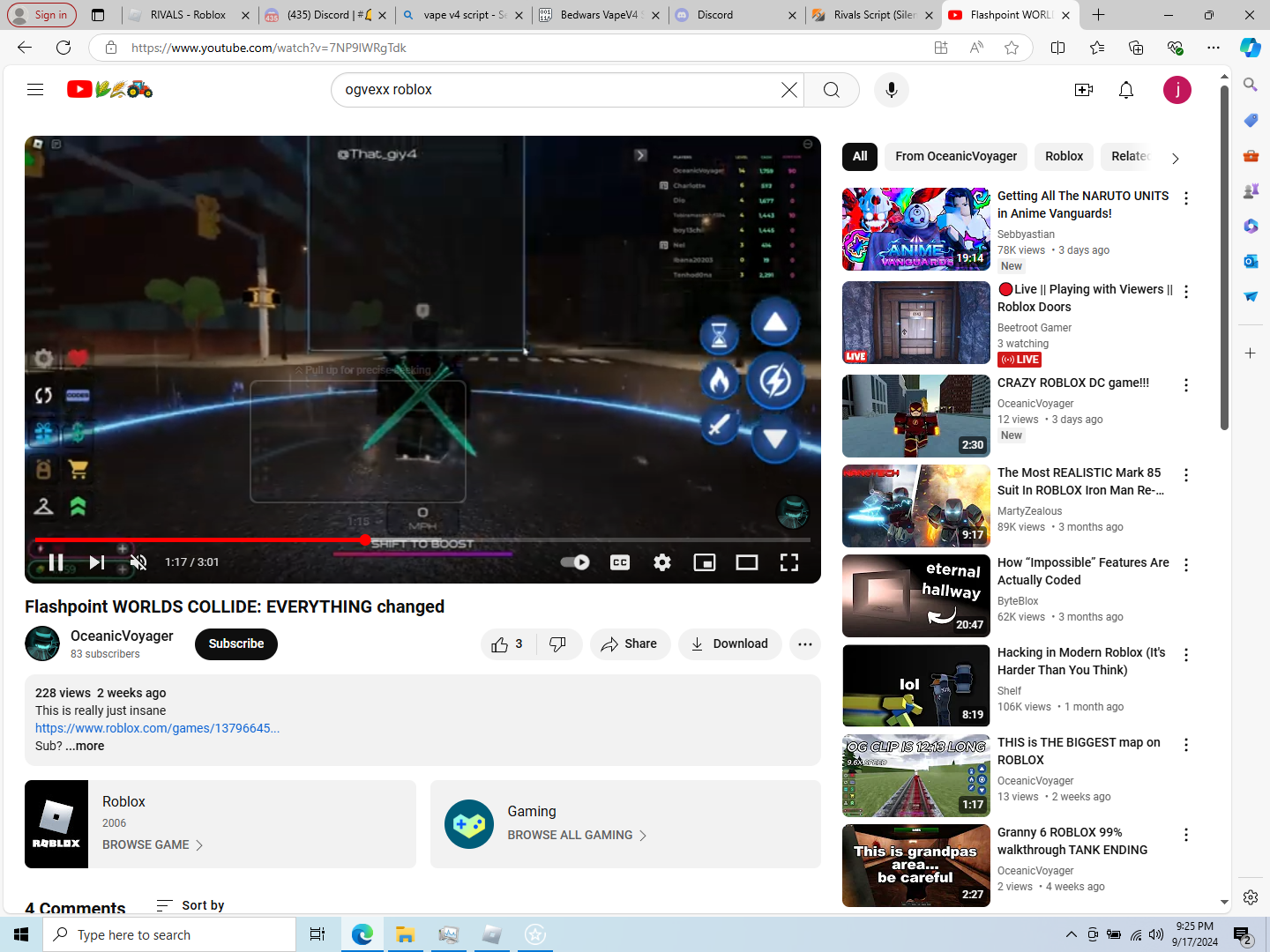Seek on the red video progress bar
The width and height of the screenshot is (1270, 952).
(422, 539)
